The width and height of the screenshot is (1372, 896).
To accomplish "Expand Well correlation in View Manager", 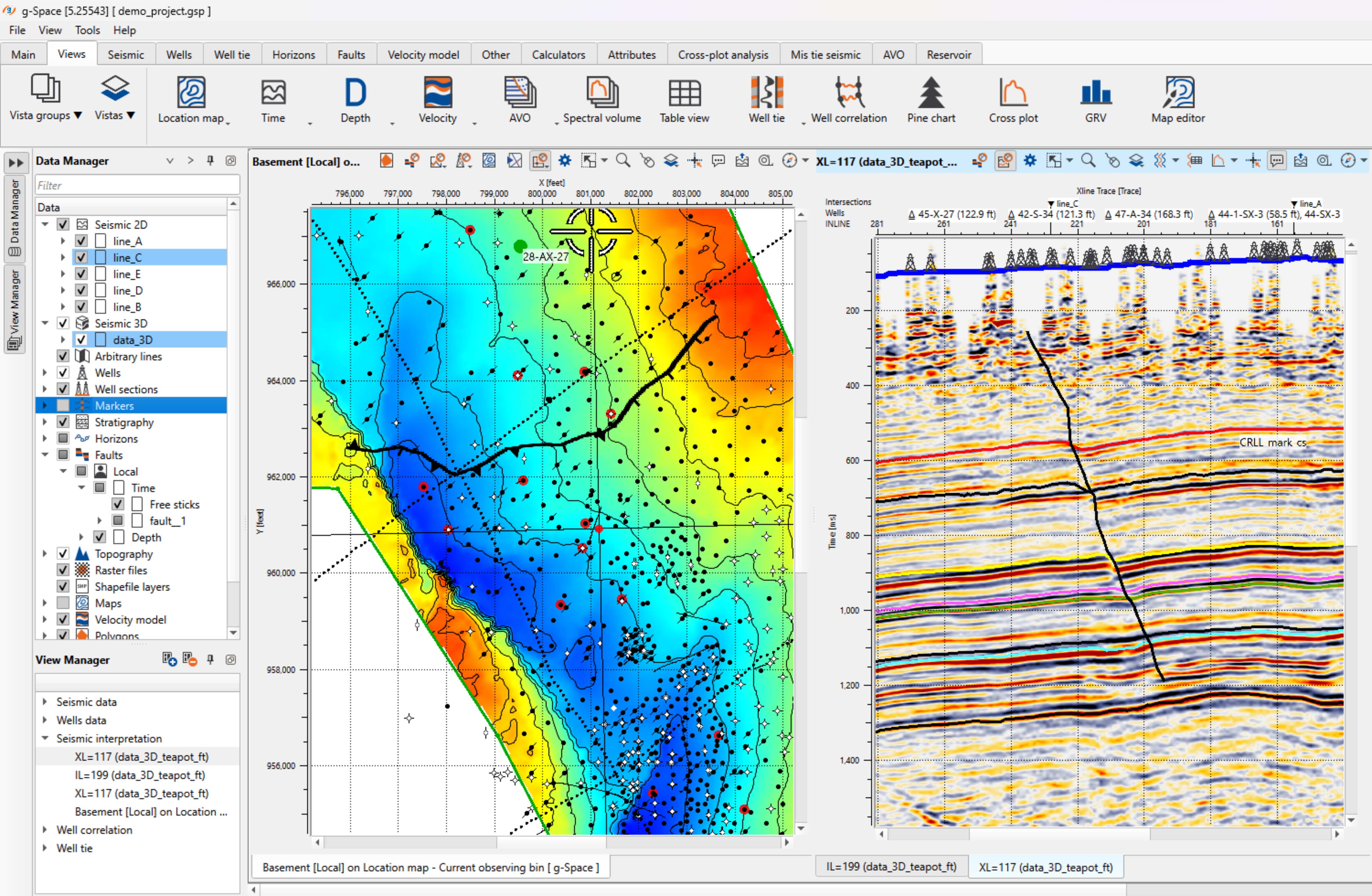I will 45,830.
